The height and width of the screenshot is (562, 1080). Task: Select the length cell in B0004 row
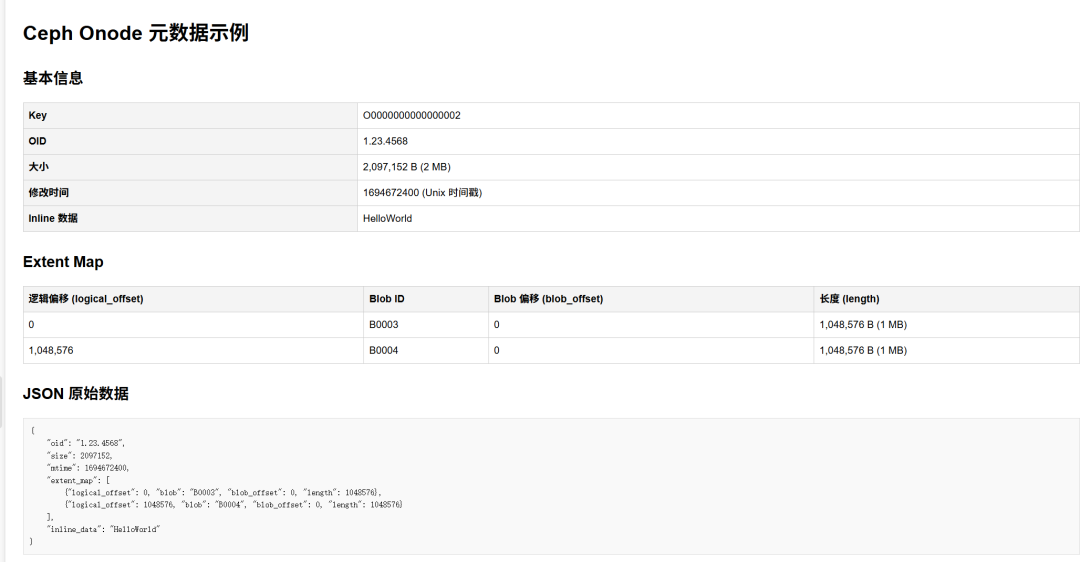point(946,351)
